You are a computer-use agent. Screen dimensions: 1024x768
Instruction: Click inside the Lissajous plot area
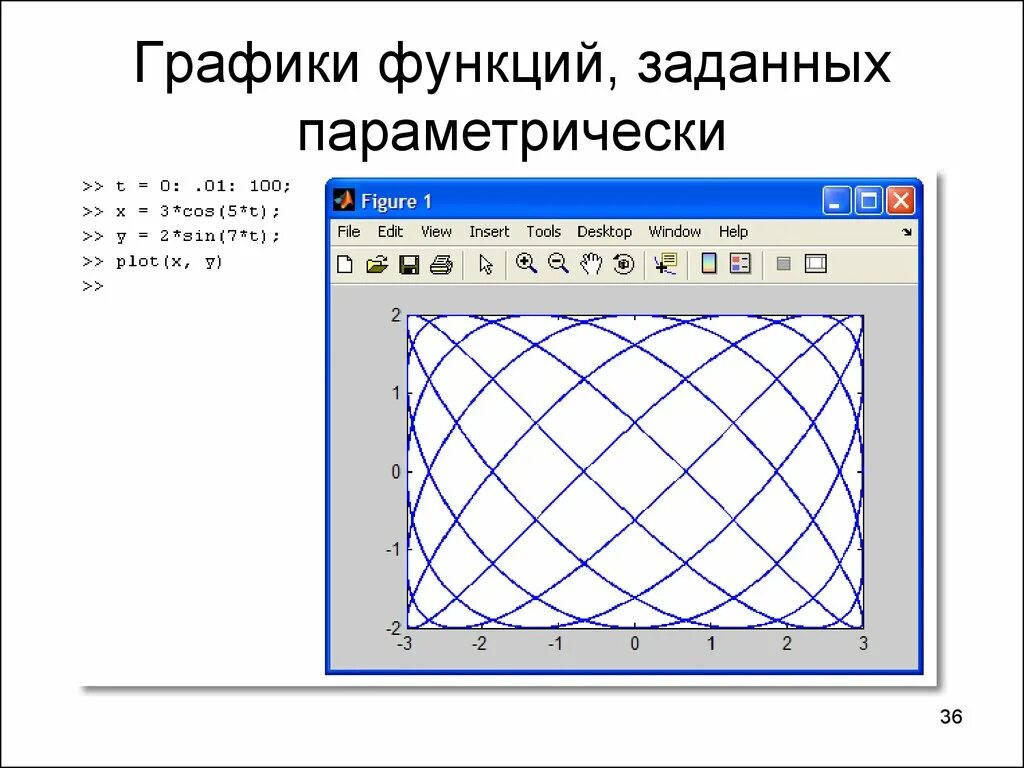[635, 472]
